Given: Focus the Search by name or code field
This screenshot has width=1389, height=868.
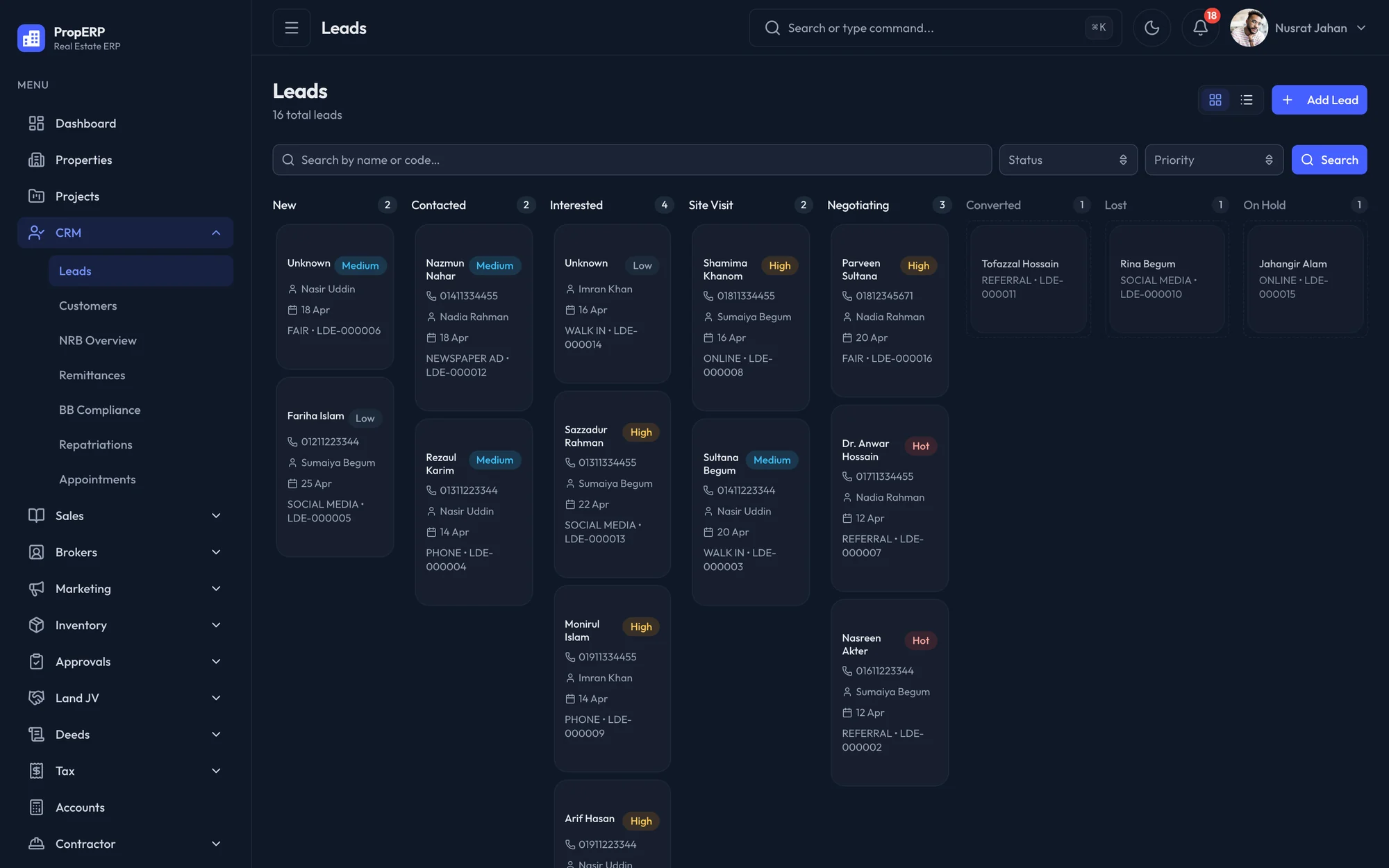Looking at the screenshot, I should (x=632, y=160).
